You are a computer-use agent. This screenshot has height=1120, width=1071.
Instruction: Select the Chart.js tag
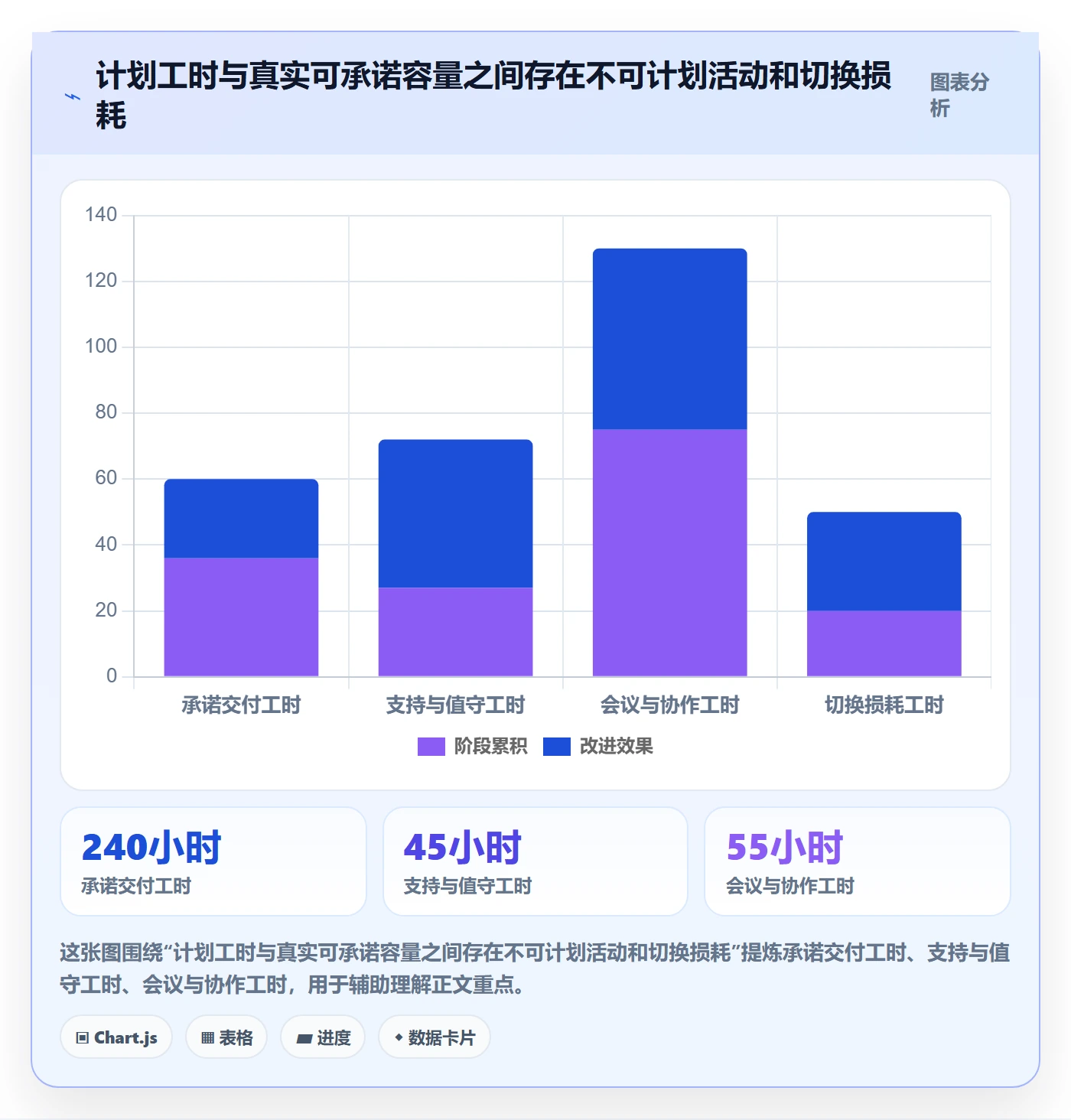(116, 1037)
